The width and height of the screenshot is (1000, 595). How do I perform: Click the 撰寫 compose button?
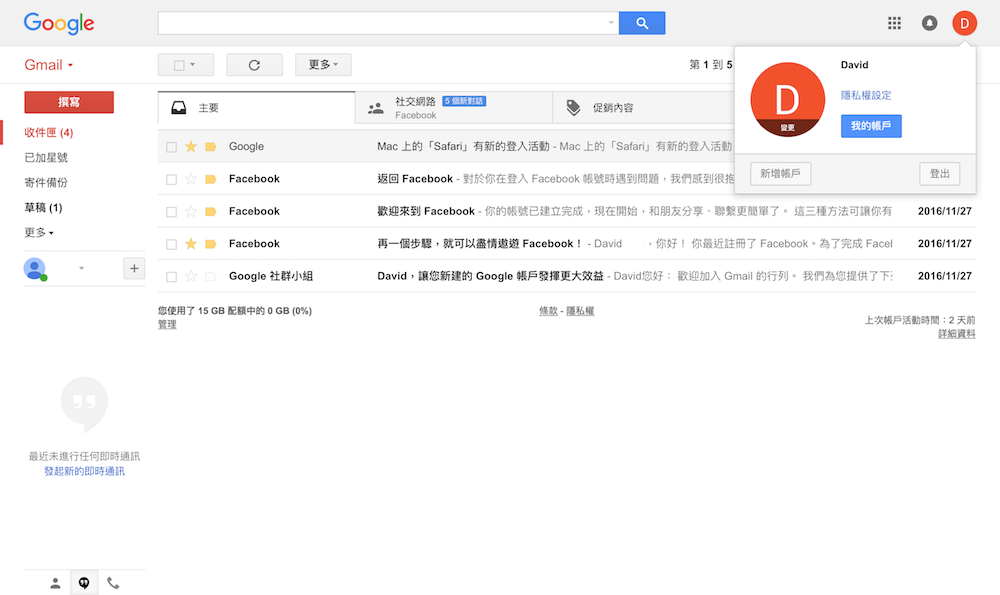(69, 102)
